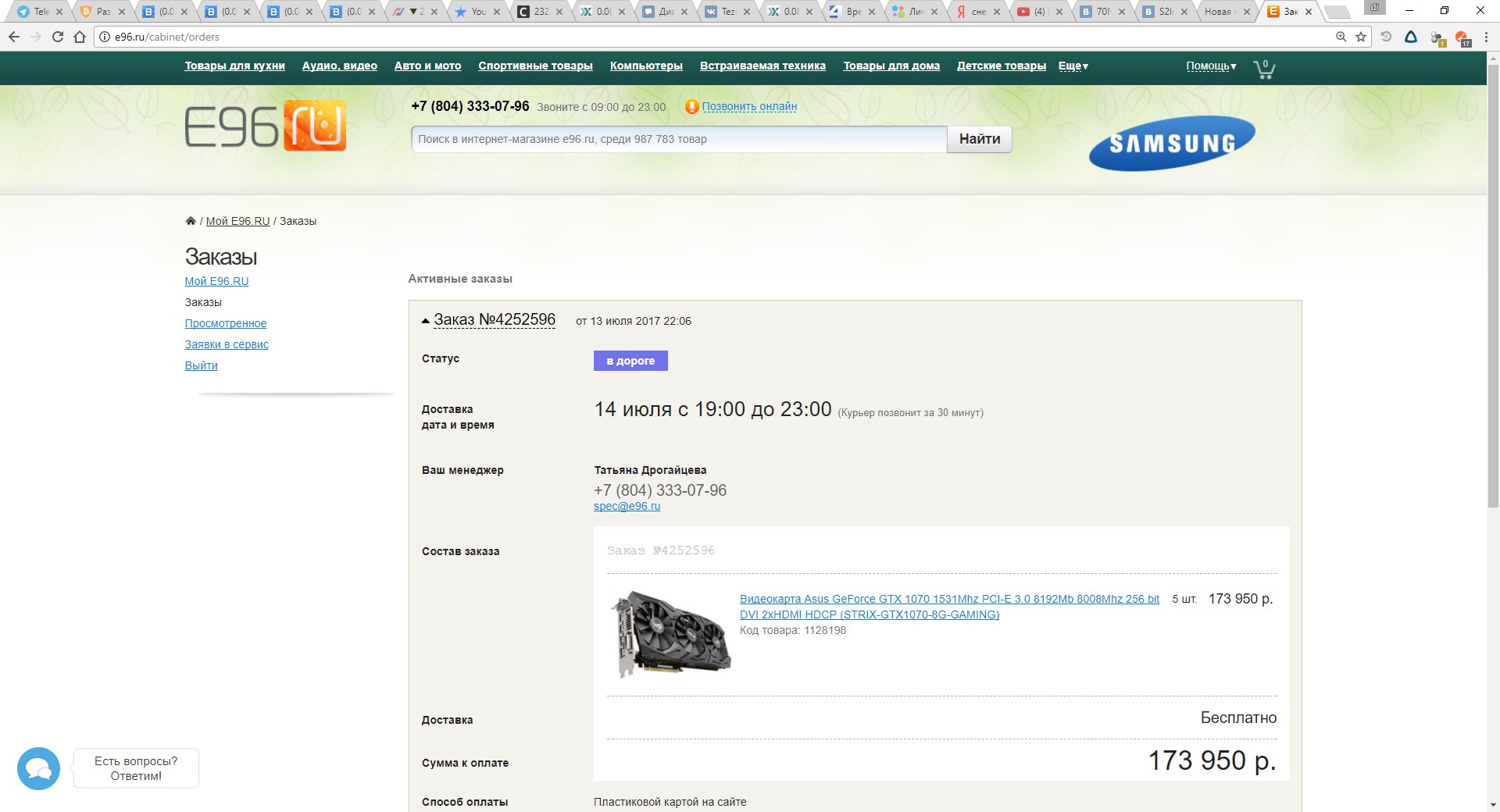Image resolution: width=1500 pixels, height=812 pixels.
Task: Bookmark this page with the star
Action: pyautogui.click(x=1361, y=37)
